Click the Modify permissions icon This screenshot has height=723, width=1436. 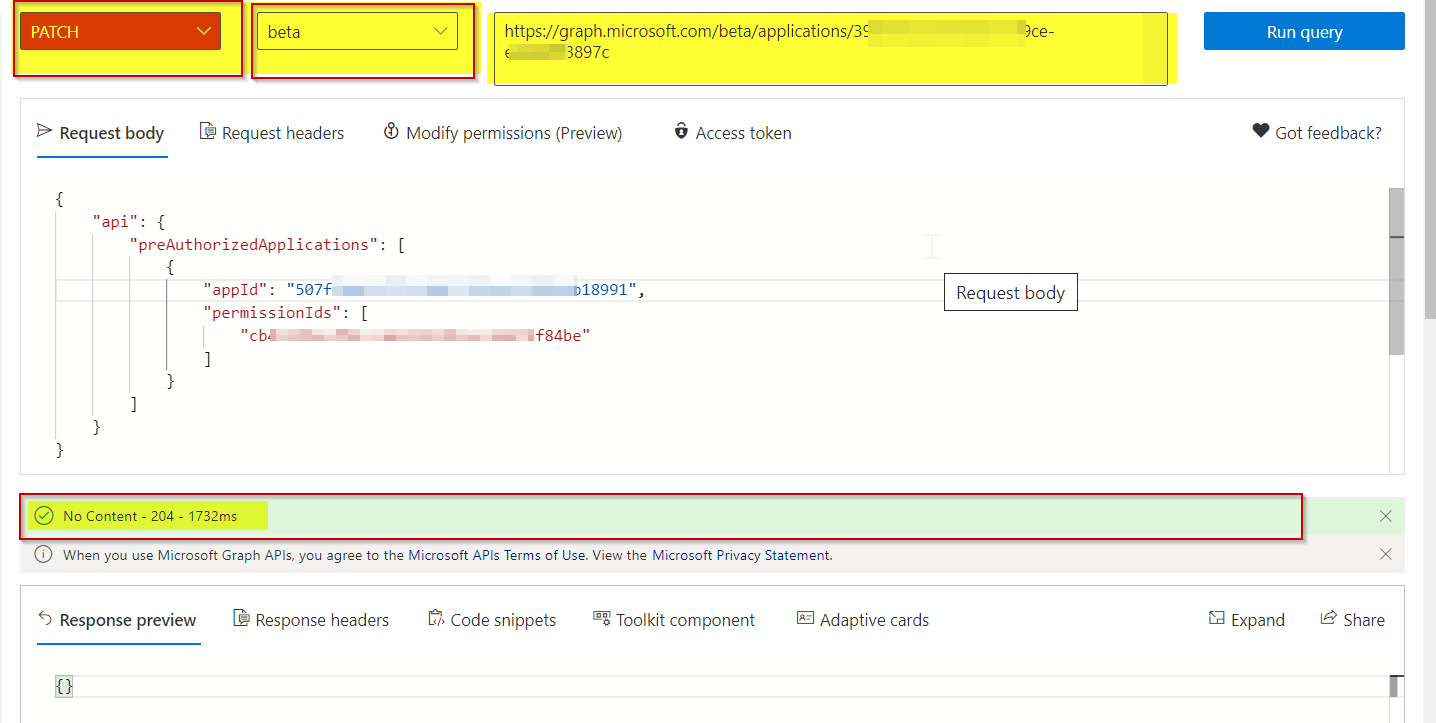pos(391,131)
